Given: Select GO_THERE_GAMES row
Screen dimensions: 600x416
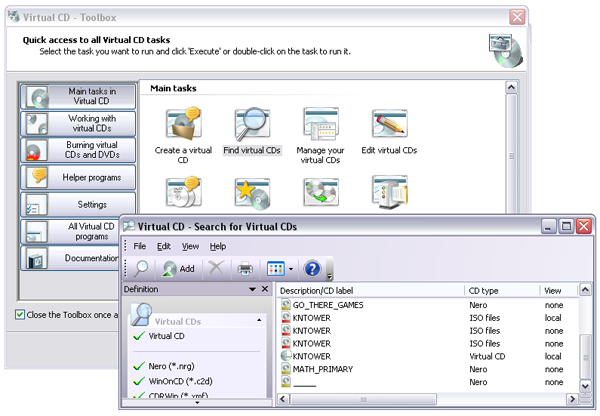Looking at the screenshot, I should [428, 305].
